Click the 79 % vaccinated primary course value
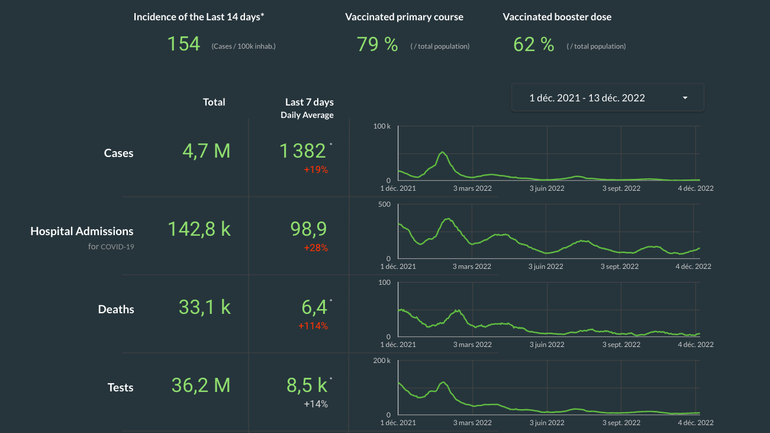Viewport: 770px width, 433px height. pyautogui.click(x=377, y=44)
